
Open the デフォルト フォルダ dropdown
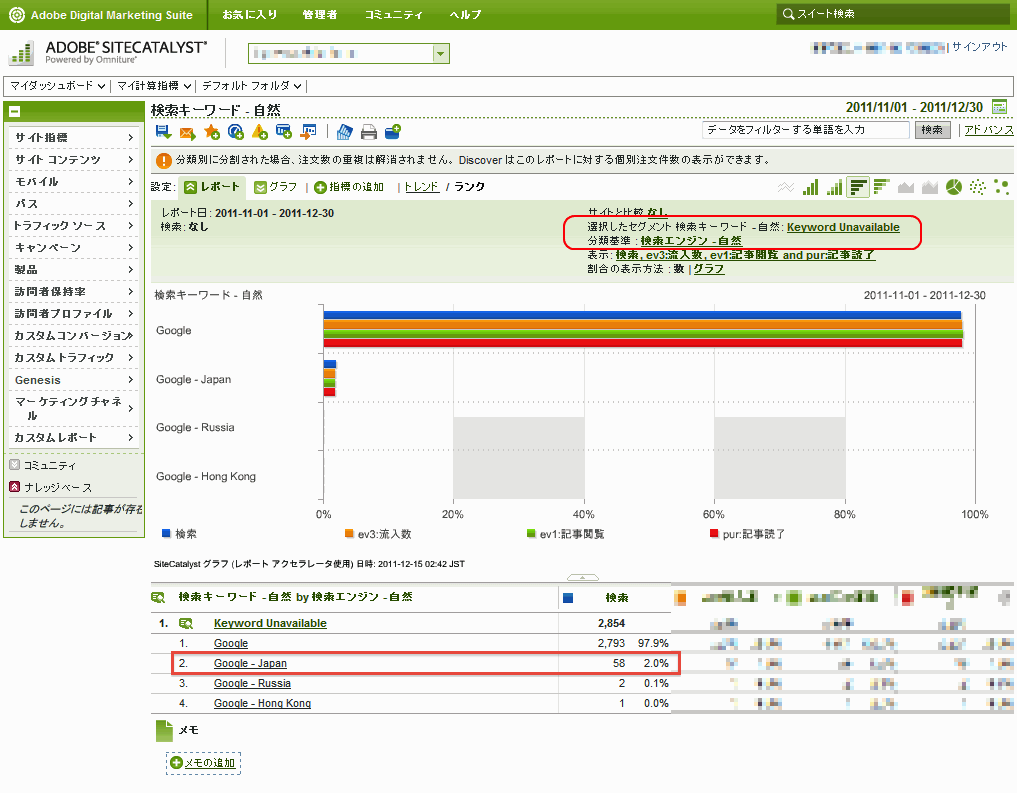252,86
